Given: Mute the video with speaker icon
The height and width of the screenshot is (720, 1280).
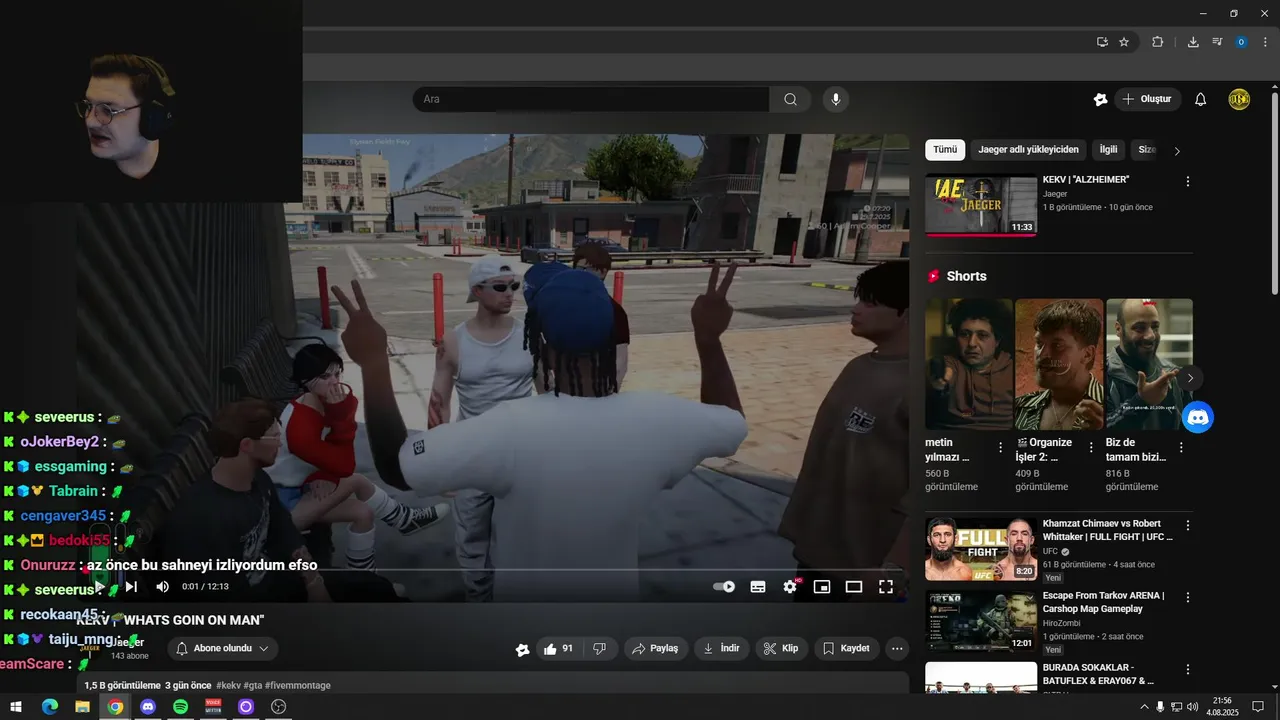Looking at the screenshot, I should [162, 587].
